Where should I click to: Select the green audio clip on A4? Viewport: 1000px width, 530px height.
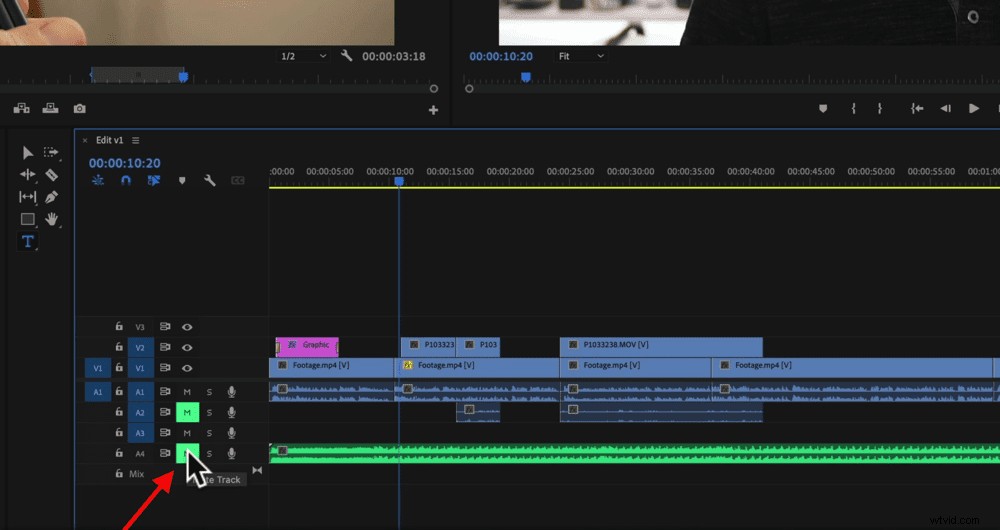635,453
